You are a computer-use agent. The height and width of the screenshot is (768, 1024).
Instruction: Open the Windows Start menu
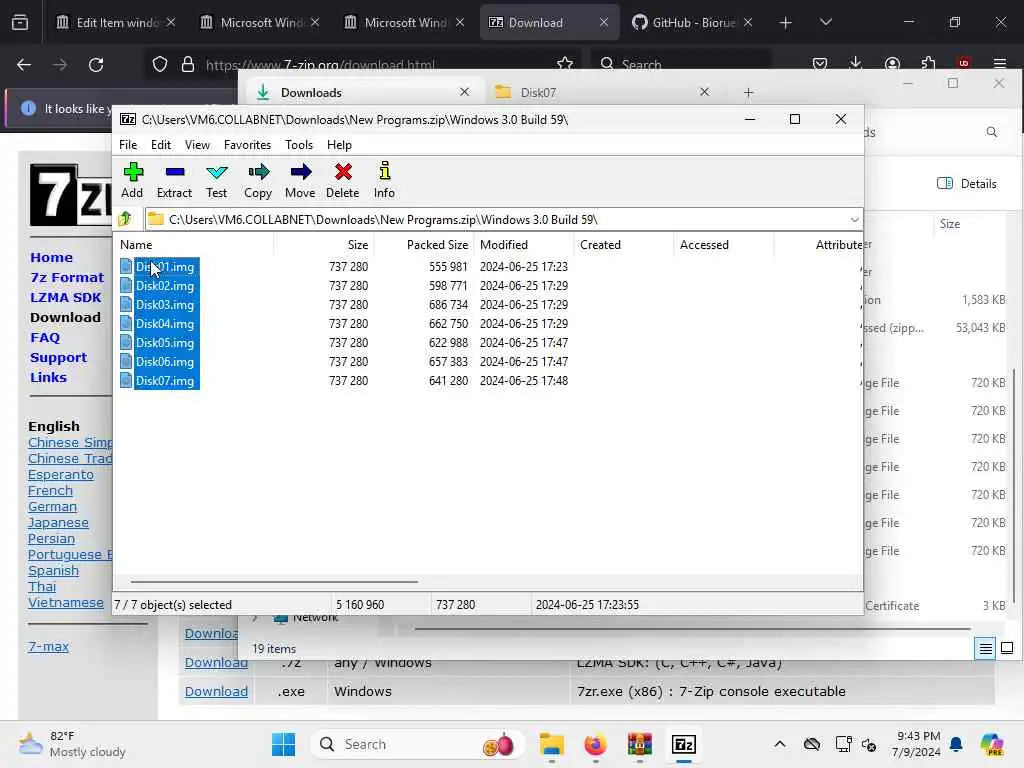(x=283, y=744)
